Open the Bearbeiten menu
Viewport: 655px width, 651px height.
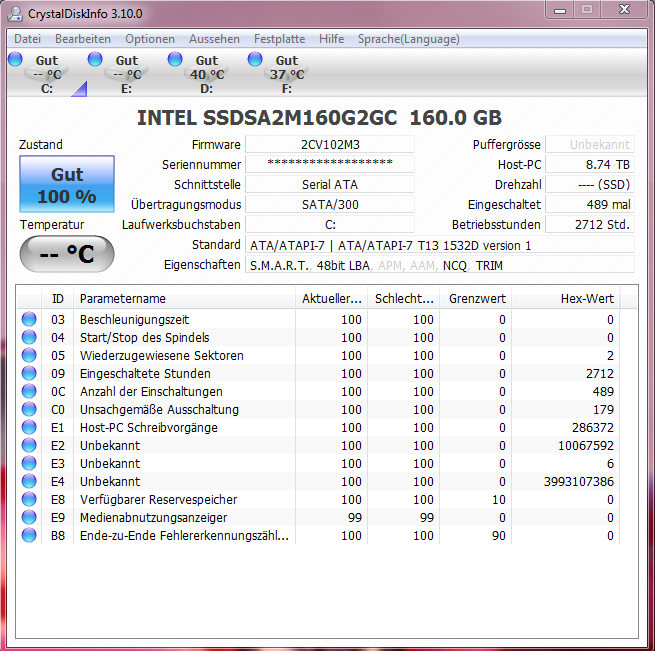pyautogui.click(x=83, y=39)
